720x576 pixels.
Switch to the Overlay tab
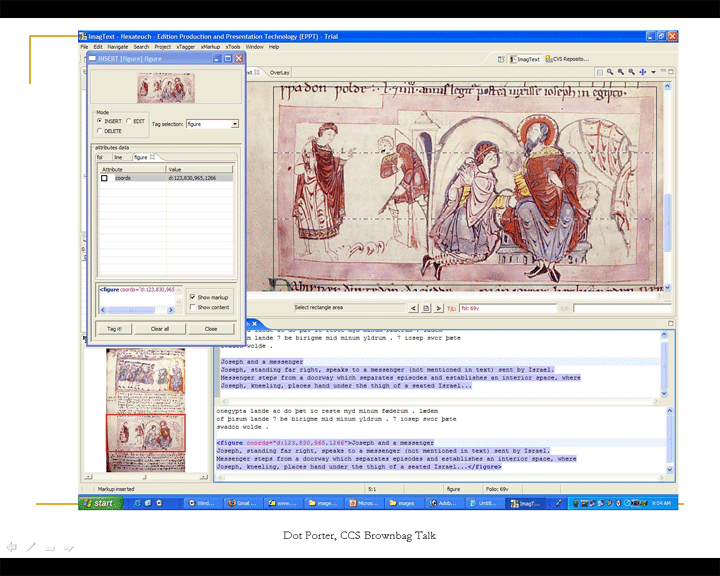280,73
